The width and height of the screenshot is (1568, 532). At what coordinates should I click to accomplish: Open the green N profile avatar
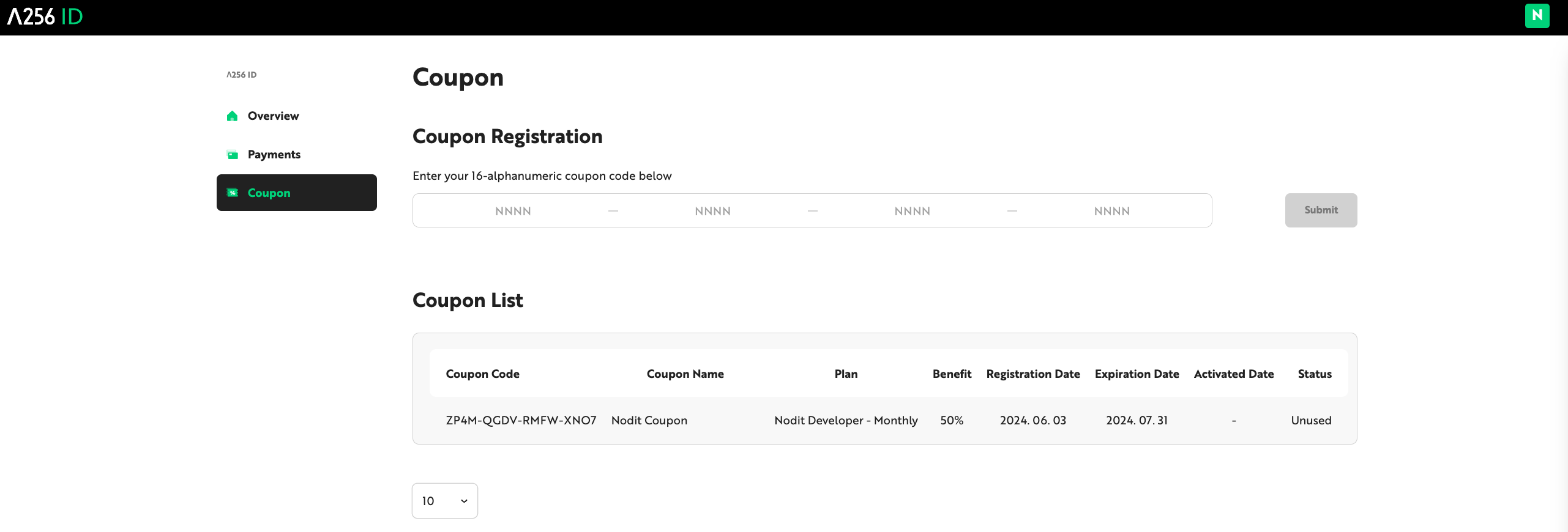1537,16
